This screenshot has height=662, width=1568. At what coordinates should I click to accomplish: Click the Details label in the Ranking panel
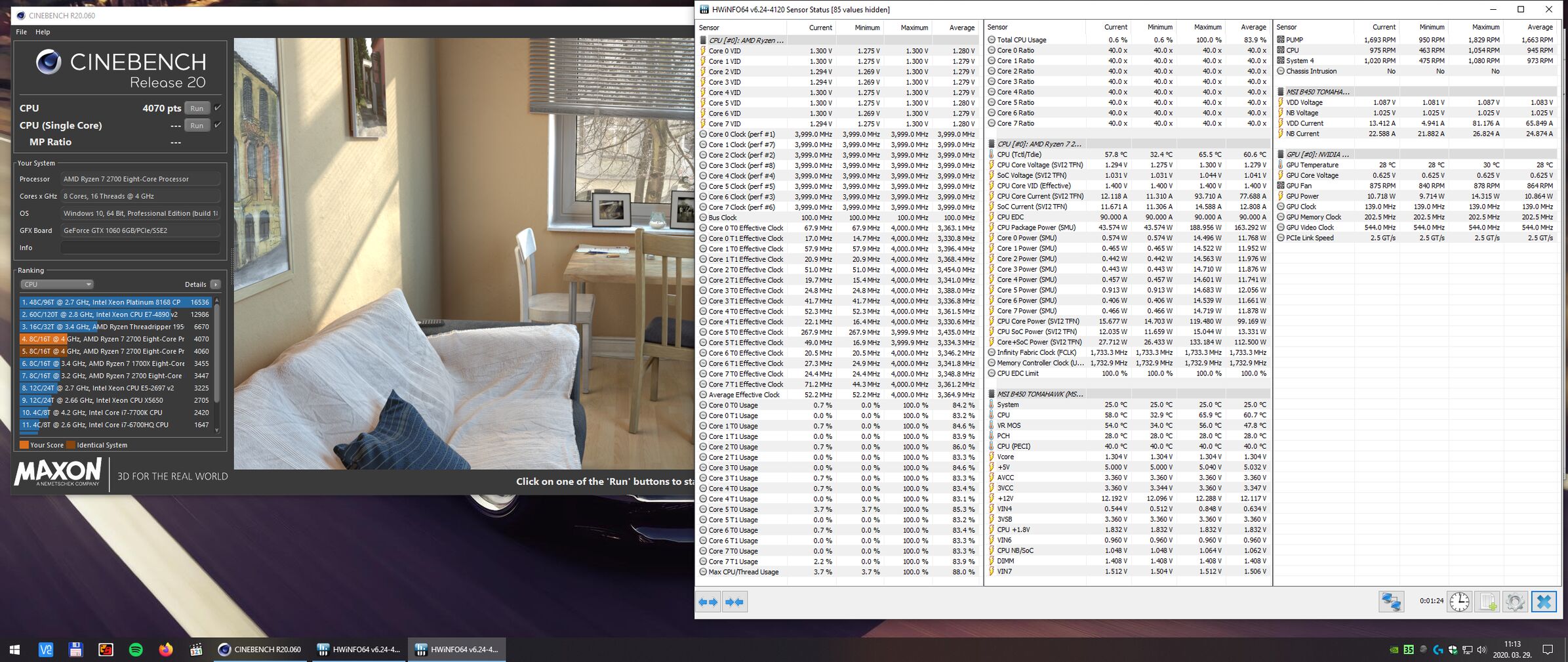point(195,284)
